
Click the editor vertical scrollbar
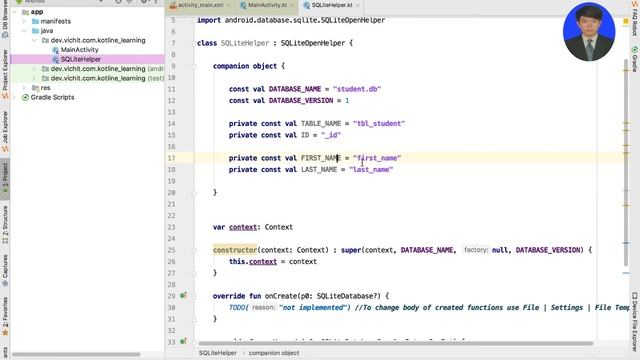(626, 162)
